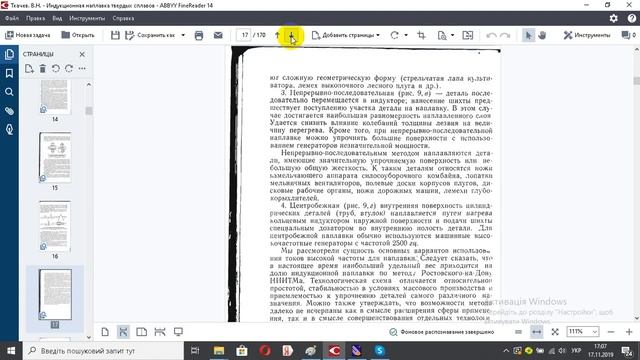Zoom in with the plus button
The width and height of the screenshot is (640, 360).
[x=629, y=332]
